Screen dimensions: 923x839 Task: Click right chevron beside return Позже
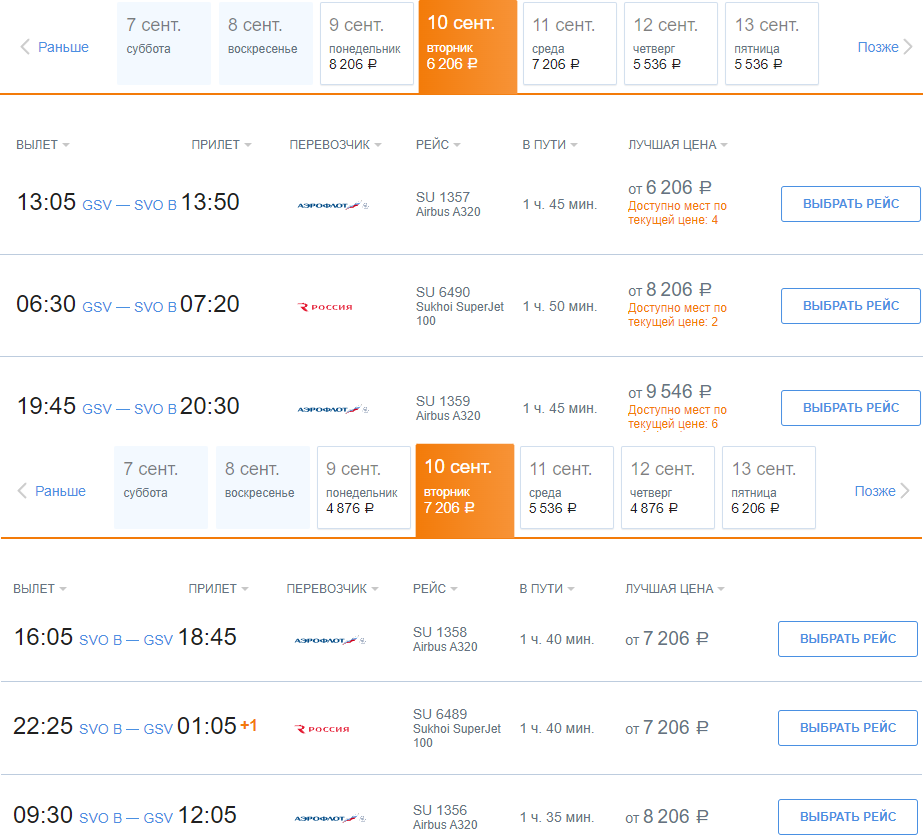tap(905, 491)
